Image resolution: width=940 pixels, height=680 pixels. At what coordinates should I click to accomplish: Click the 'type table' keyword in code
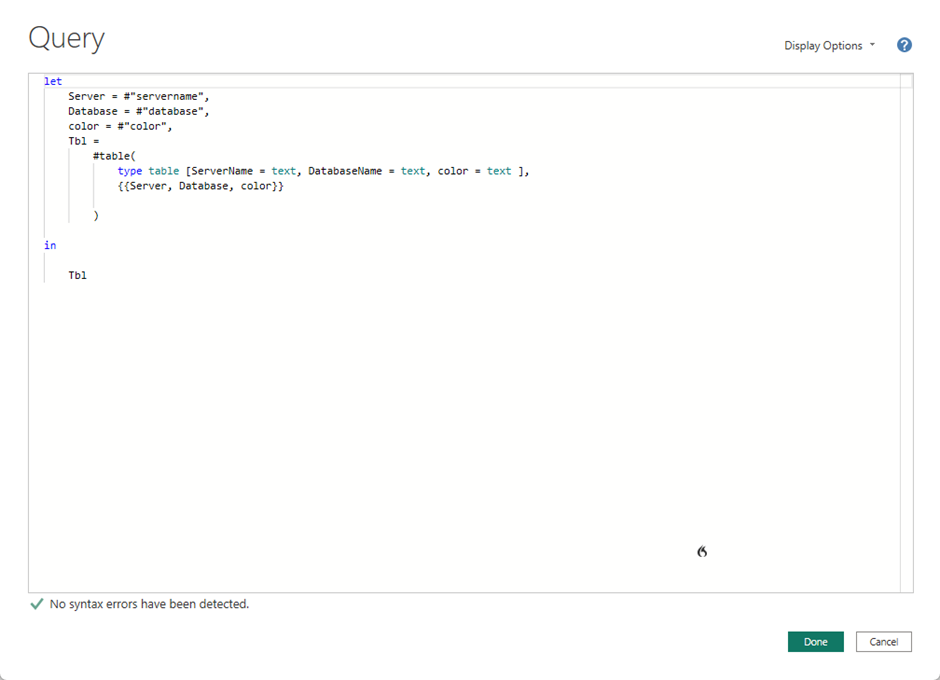point(148,171)
